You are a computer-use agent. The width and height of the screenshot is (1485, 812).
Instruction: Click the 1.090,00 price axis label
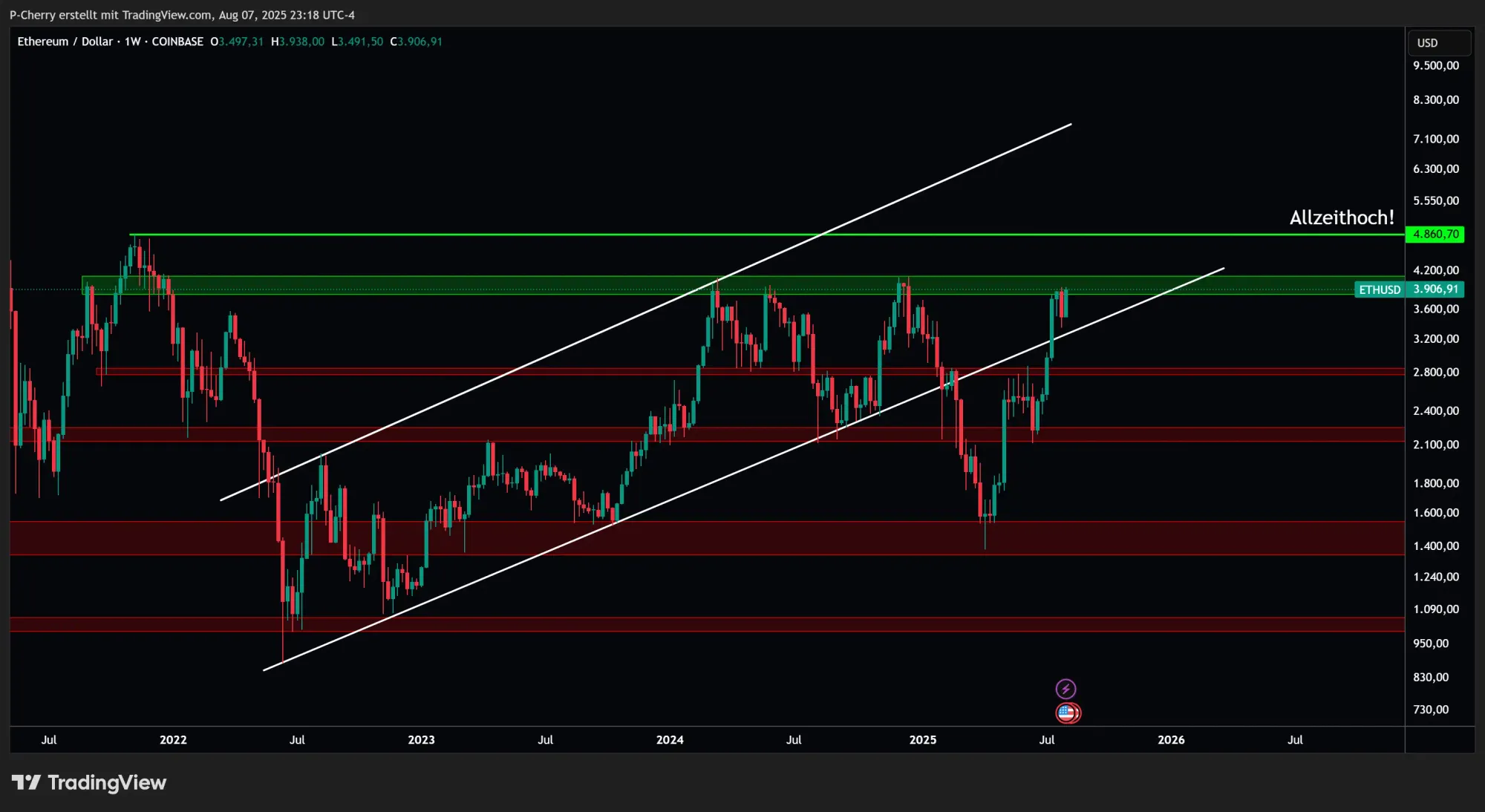[x=1436, y=609]
